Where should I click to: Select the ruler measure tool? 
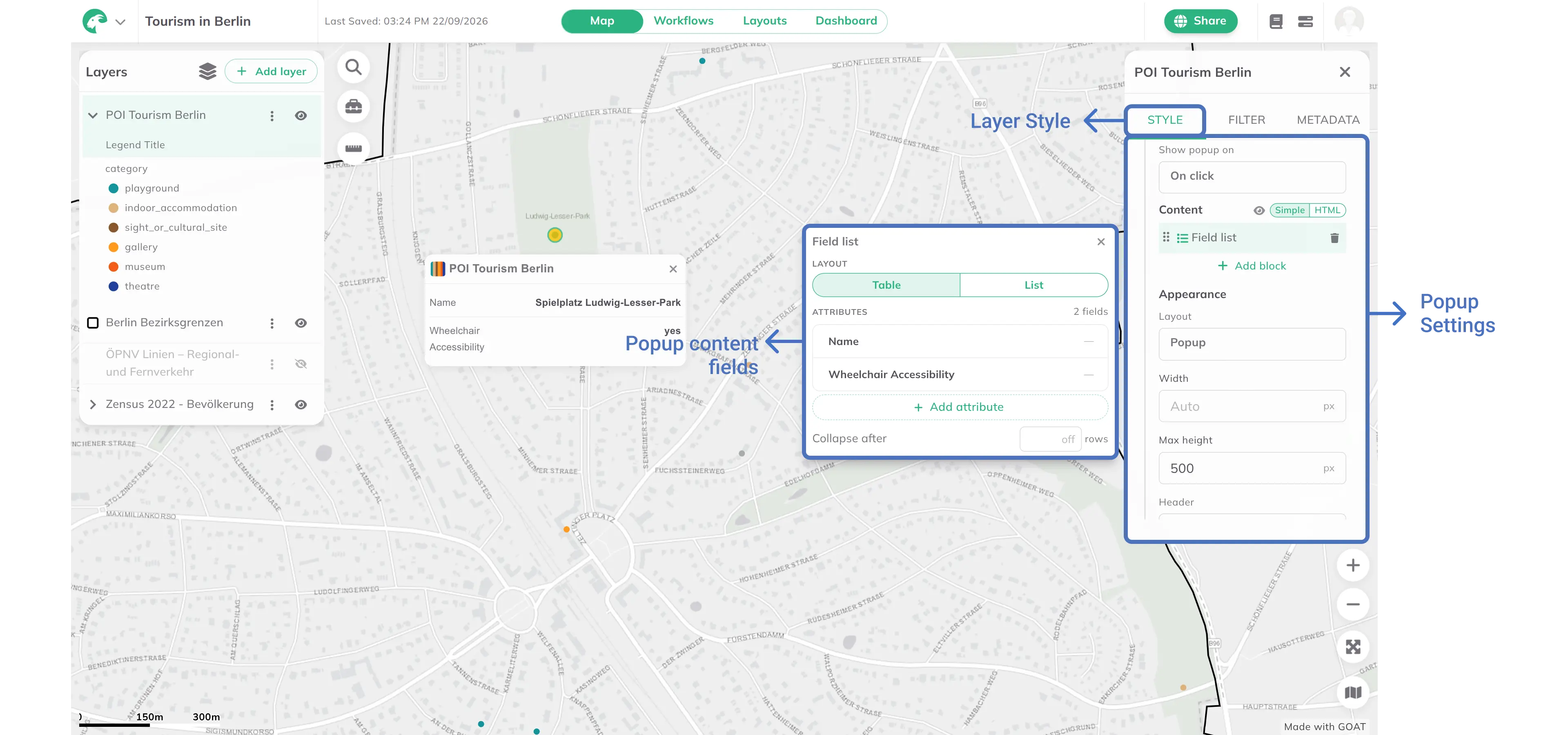(353, 148)
